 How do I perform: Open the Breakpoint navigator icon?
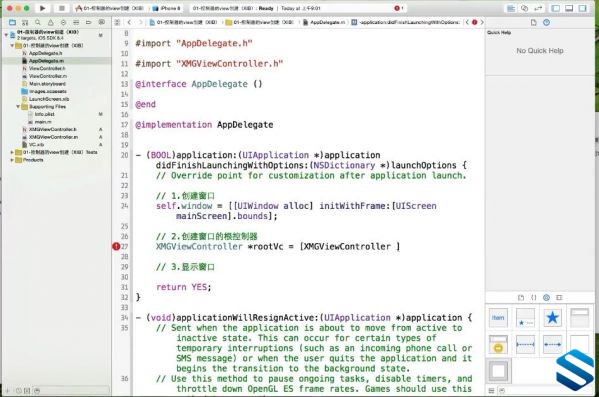point(89,23)
